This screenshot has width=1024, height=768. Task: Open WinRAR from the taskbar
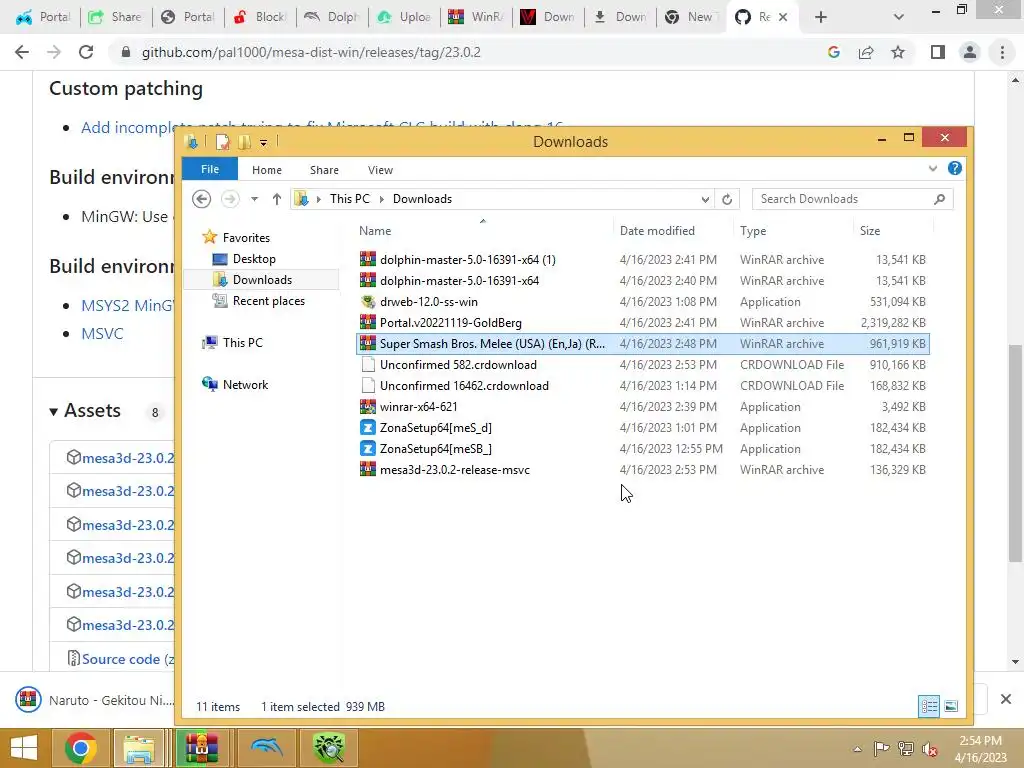201,748
